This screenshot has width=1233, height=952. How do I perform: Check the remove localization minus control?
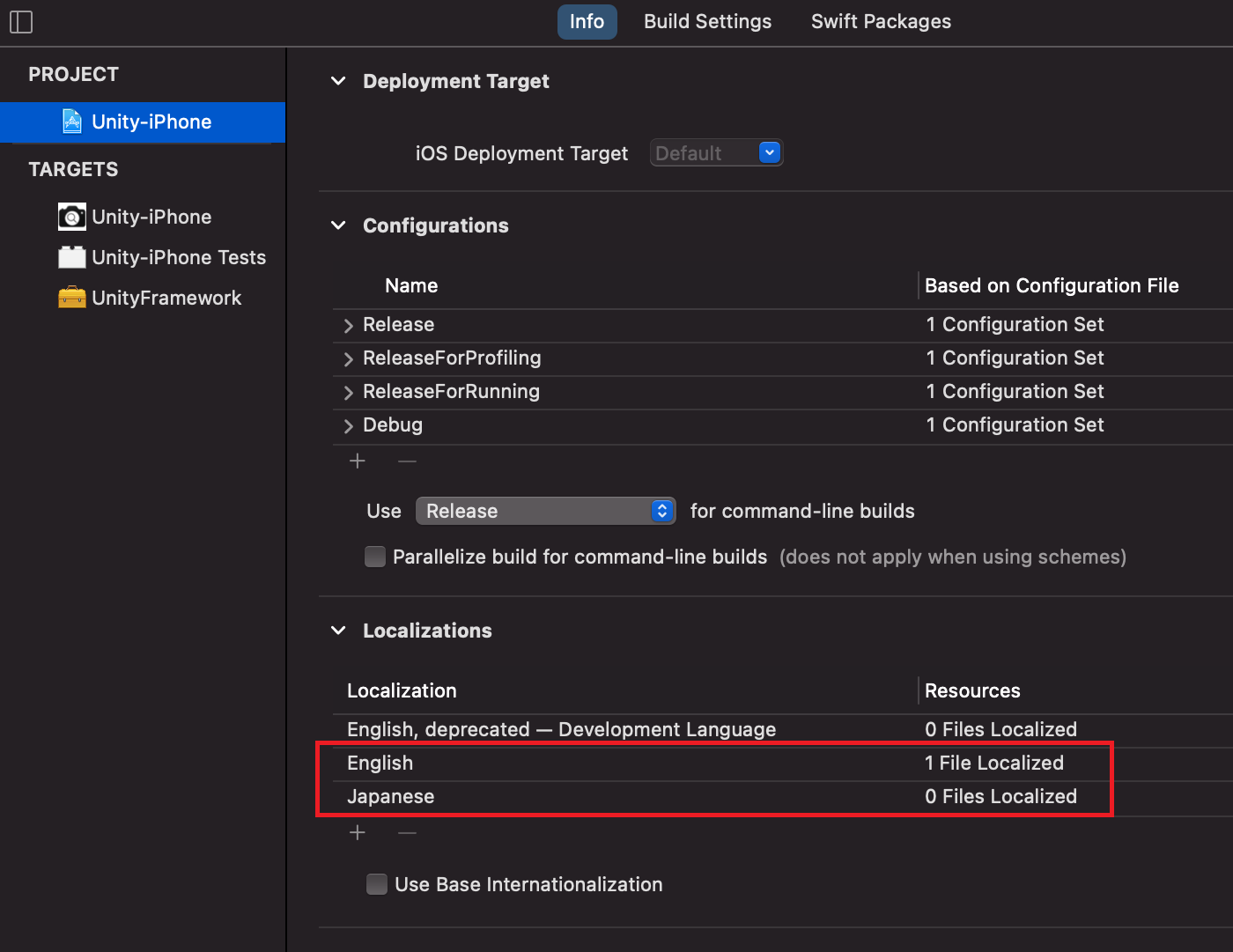pyautogui.click(x=407, y=832)
